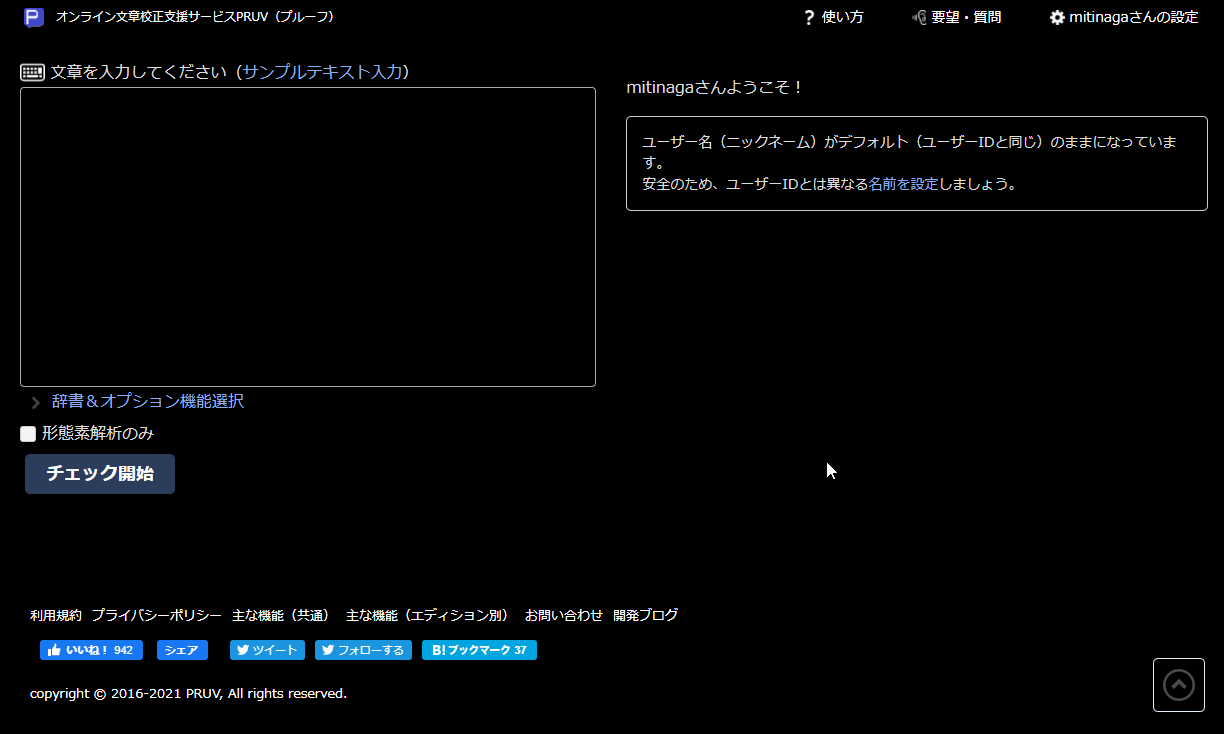Open settings via the gear icon
The width and height of the screenshot is (1224, 734).
1057,17
